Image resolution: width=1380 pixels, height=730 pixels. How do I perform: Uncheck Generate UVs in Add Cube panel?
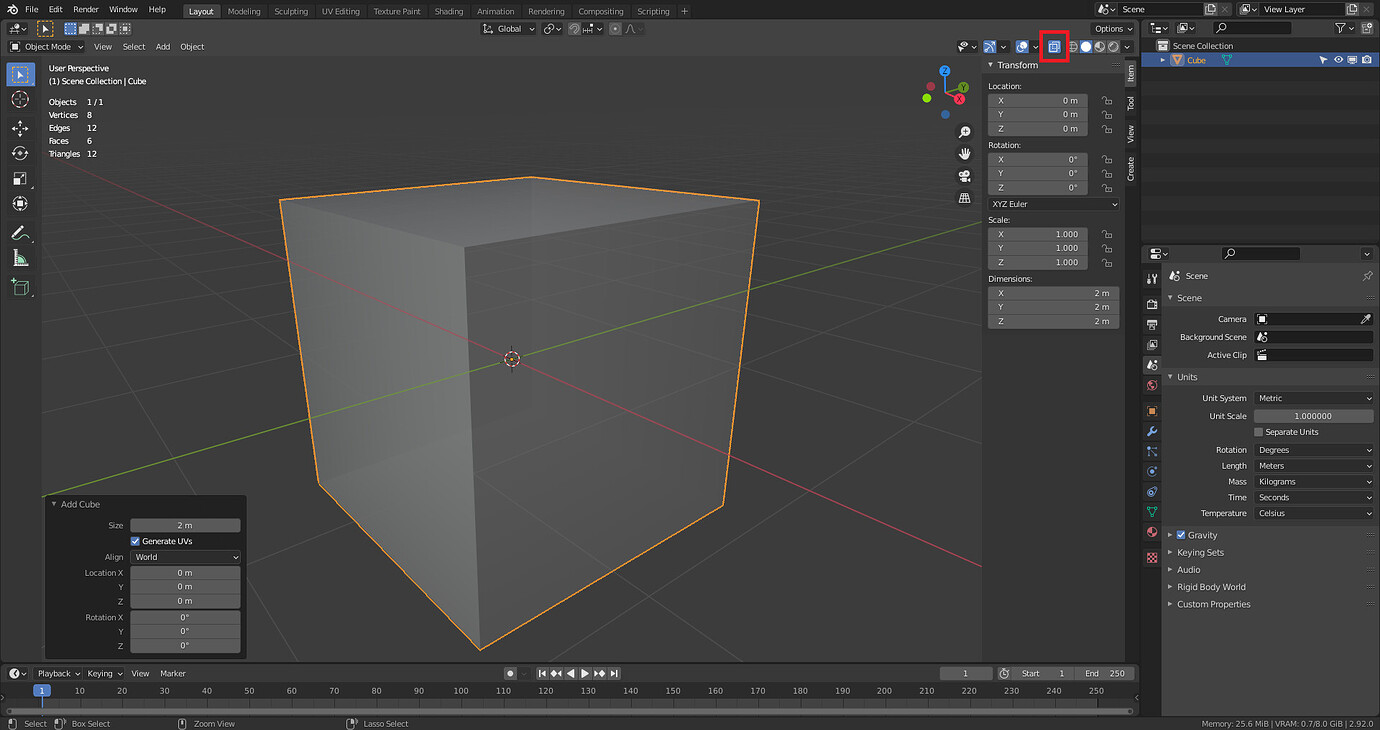[135, 541]
